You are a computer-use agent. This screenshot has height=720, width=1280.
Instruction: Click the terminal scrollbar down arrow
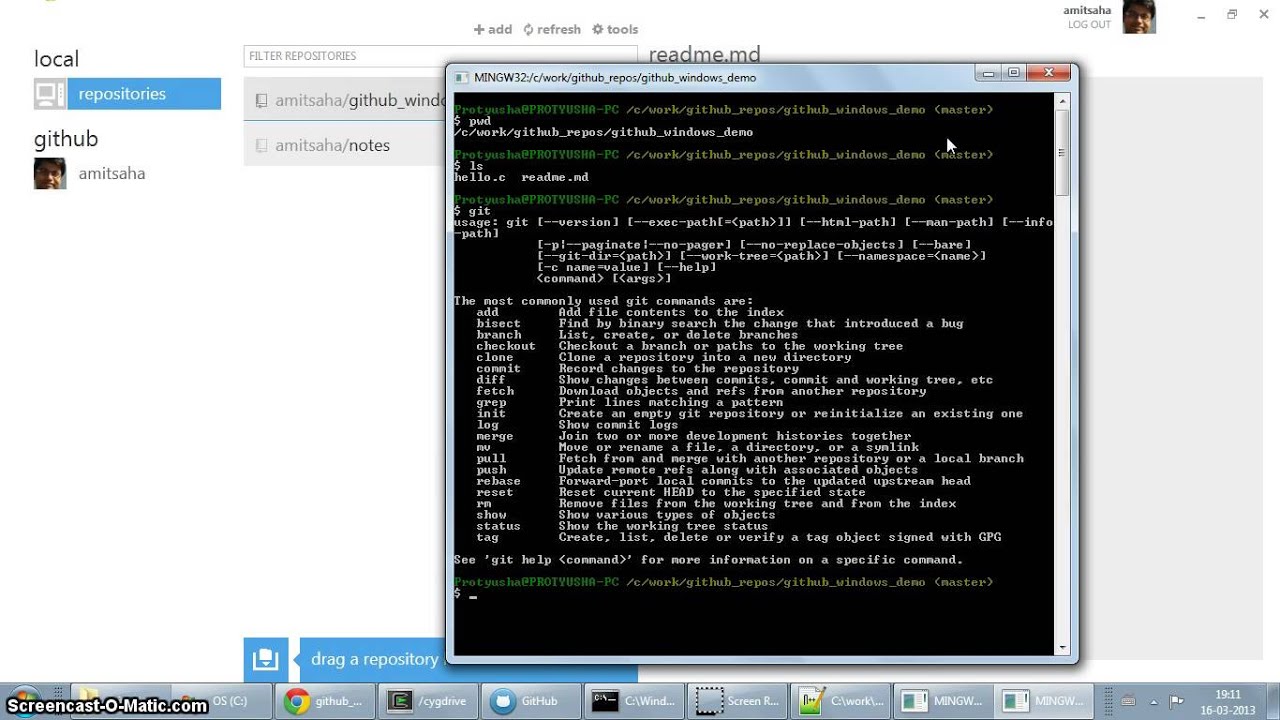coord(1062,648)
